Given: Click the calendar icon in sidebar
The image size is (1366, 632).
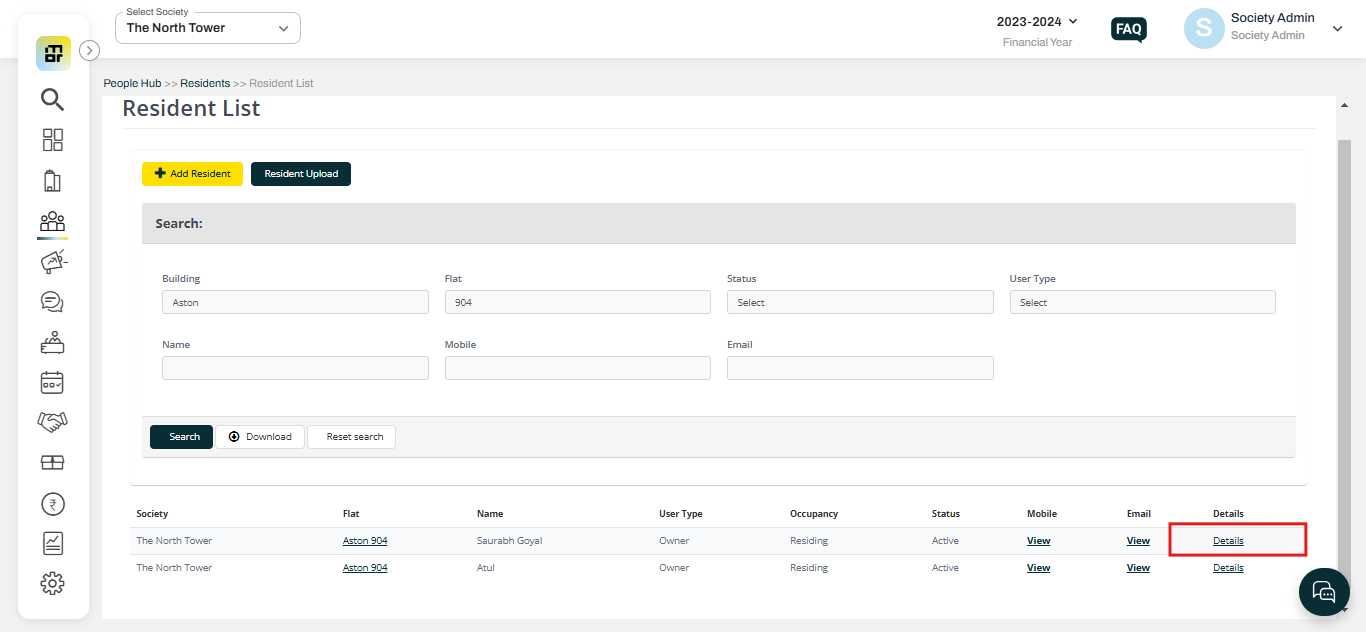Looking at the screenshot, I should coord(53,382).
